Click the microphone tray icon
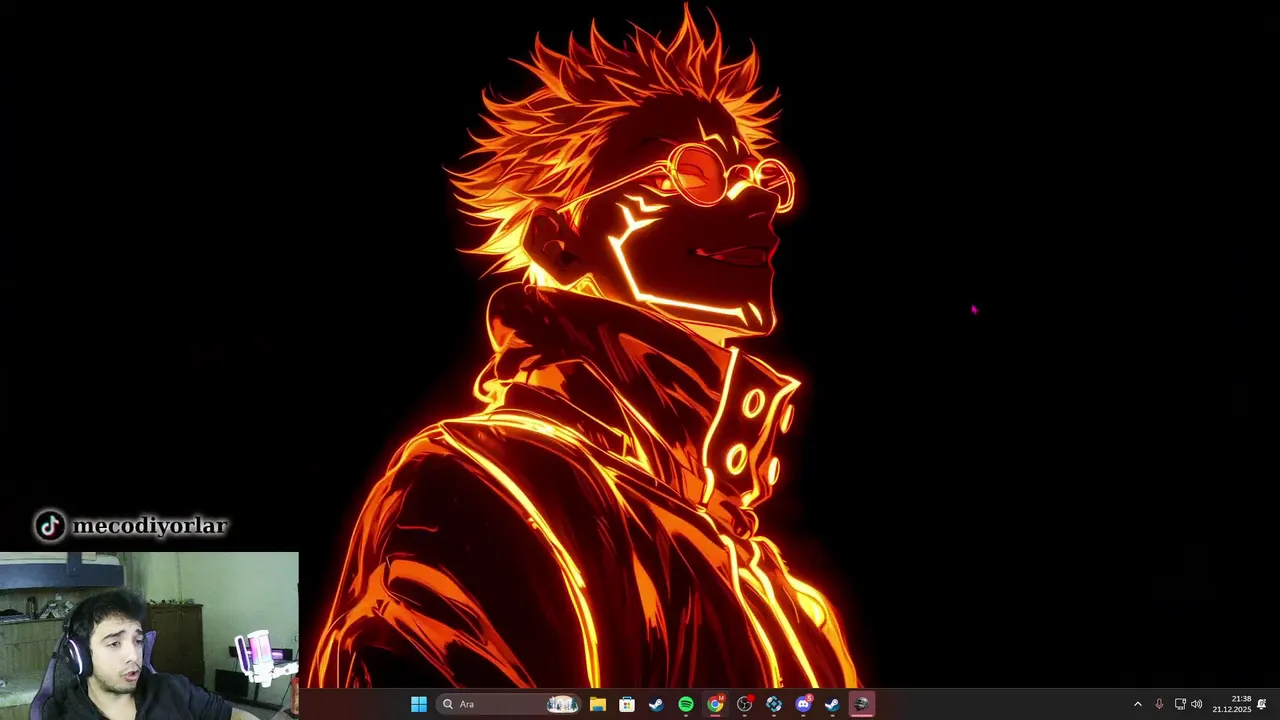Image resolution: width=1280 pixels, height=720 pixels. (x=1159, y=704)
